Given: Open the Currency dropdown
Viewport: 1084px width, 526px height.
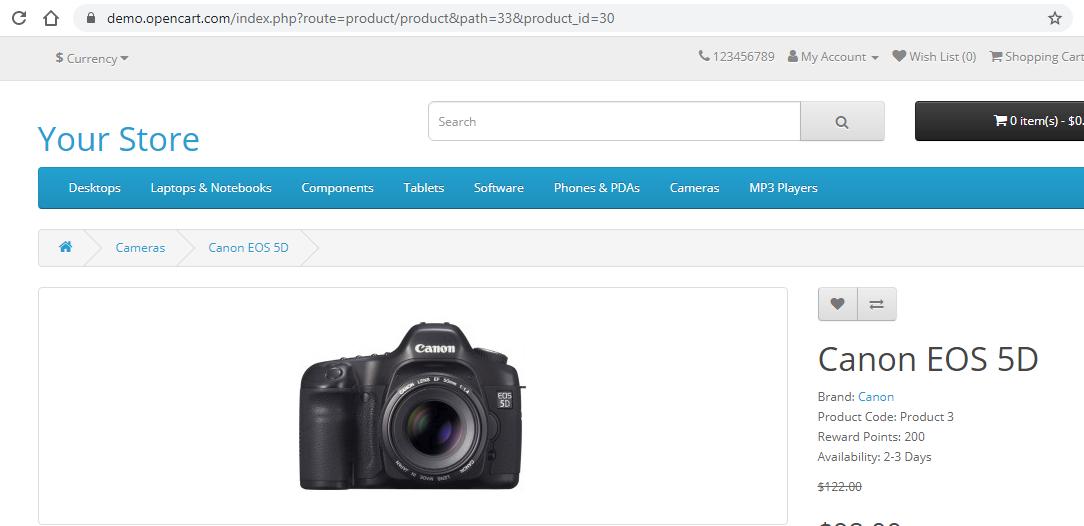Looking at the screenshot, I should 92,58.
